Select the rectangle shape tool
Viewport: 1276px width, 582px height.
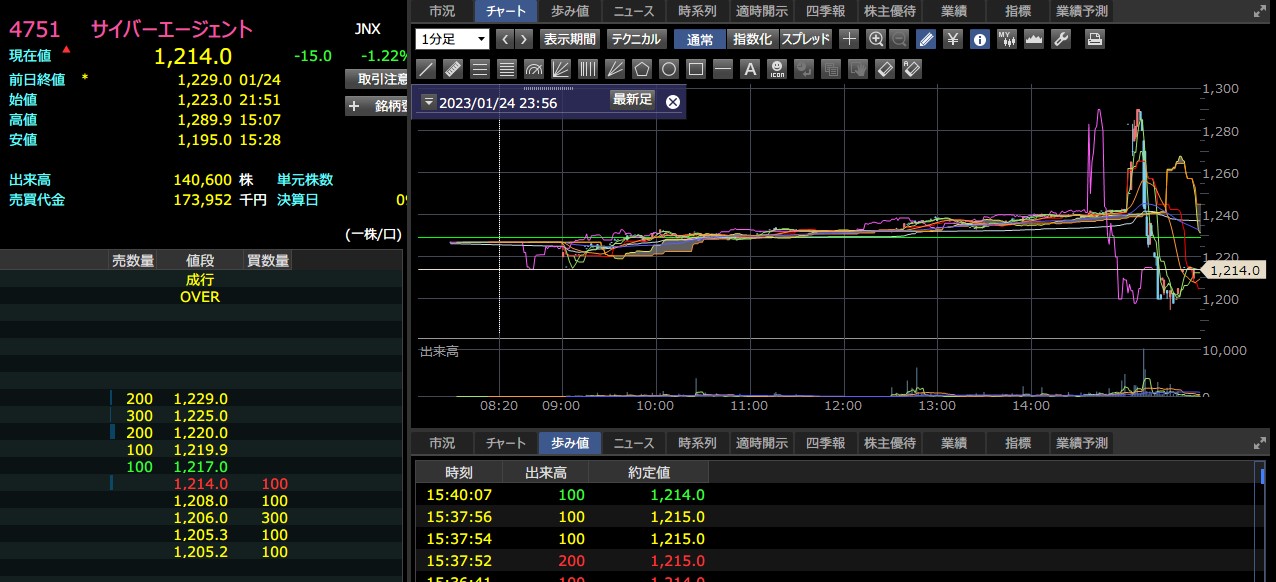tap(695, 69)
